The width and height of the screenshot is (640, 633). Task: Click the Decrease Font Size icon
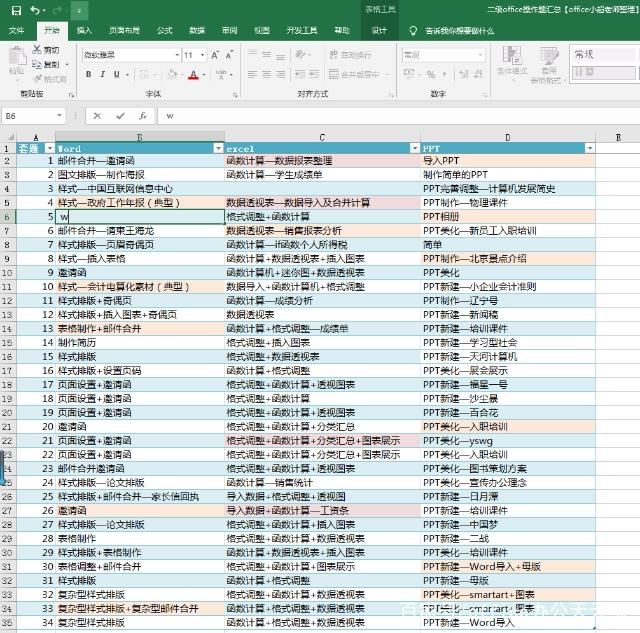pyautogui.click(x=229, y=55)
